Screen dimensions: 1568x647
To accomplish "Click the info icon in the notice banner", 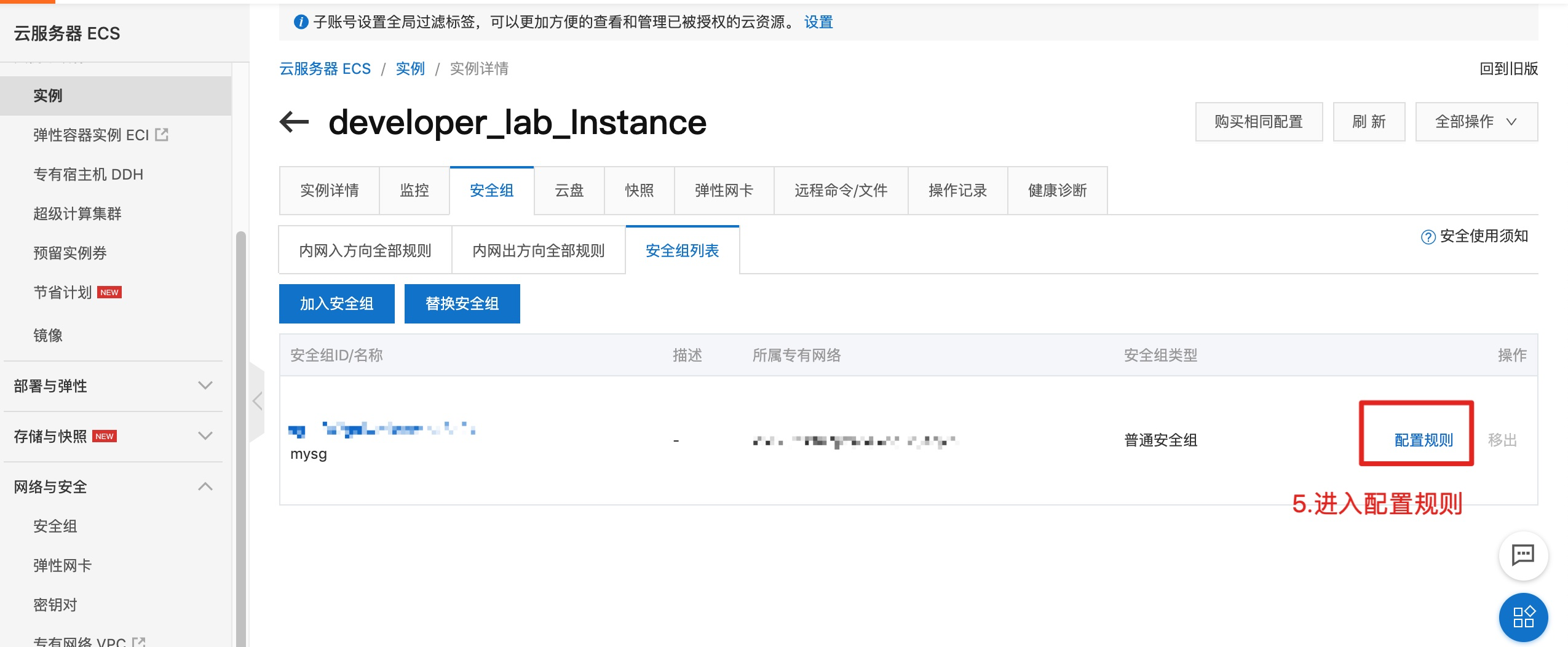I will click(x=301, y=22).
